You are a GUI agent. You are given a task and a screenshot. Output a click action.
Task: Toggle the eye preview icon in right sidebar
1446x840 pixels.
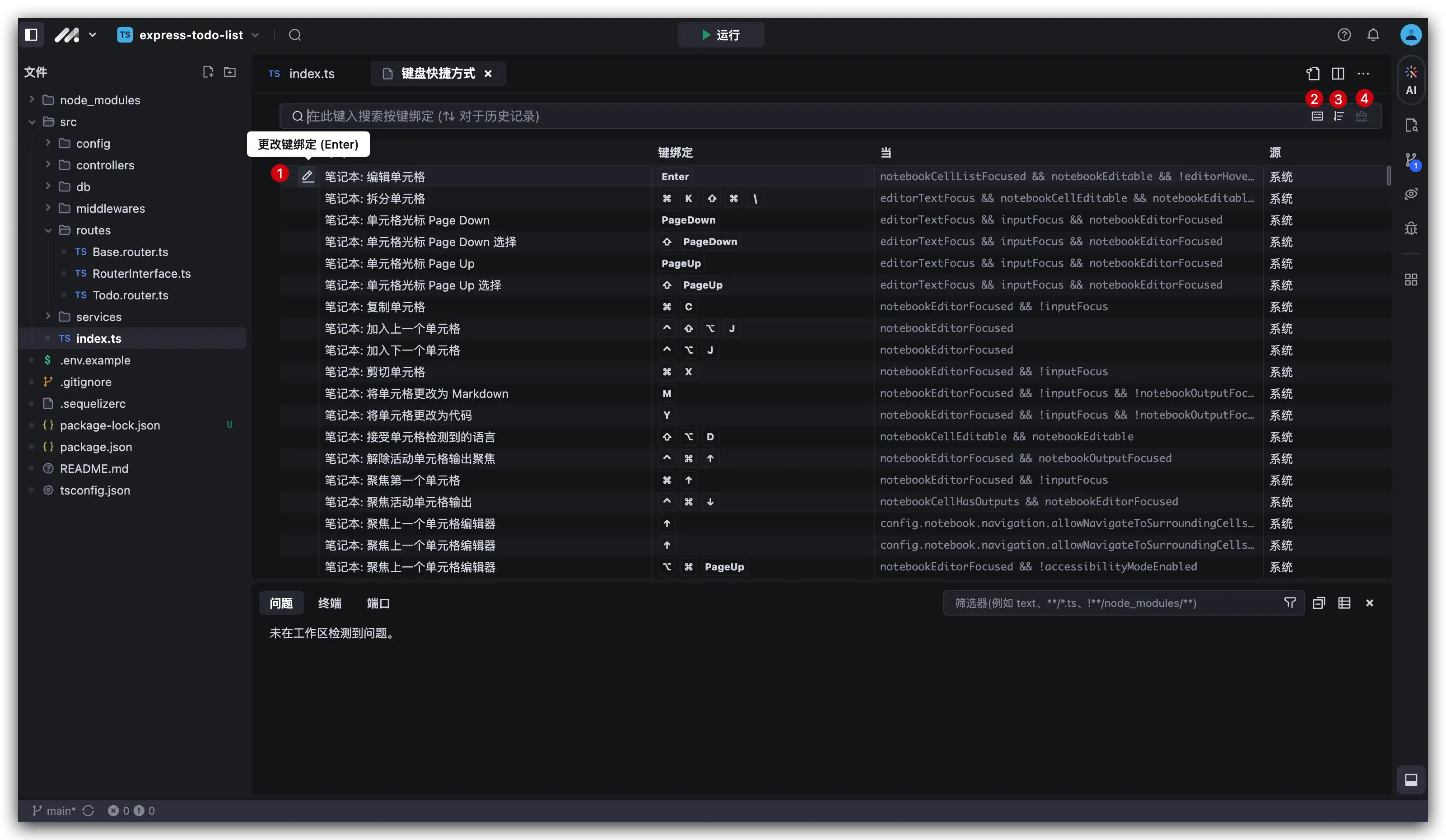(x=1412, y=193)
